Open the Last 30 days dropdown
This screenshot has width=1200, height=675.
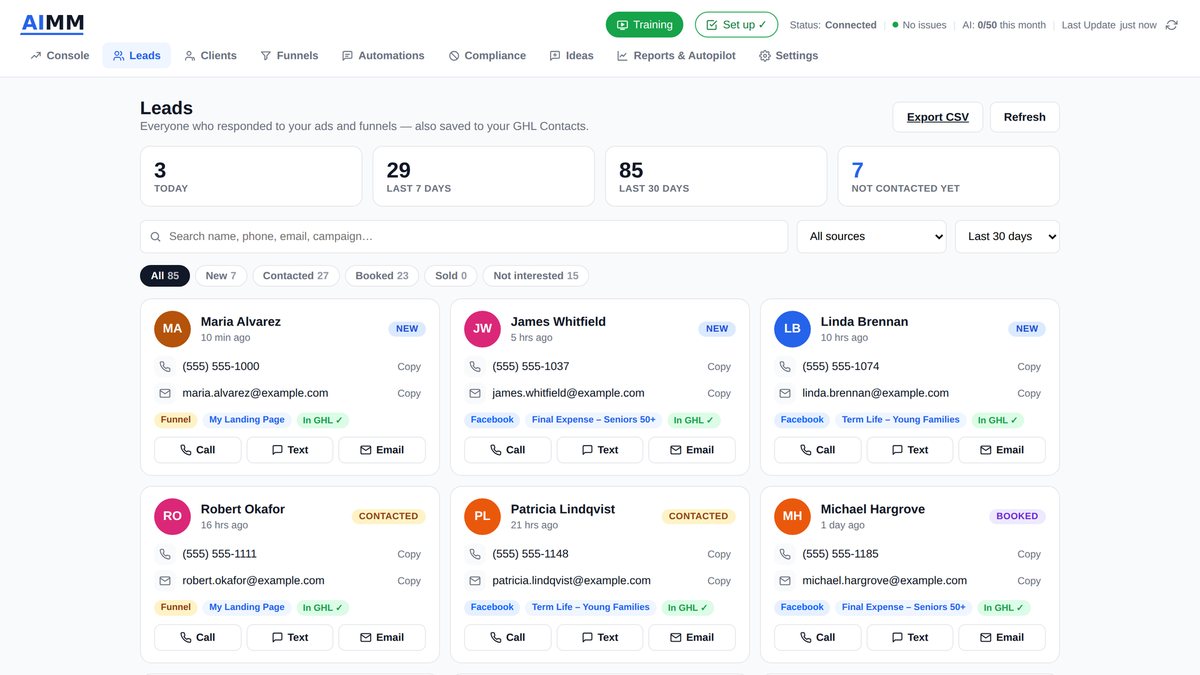click(1007, 237)
